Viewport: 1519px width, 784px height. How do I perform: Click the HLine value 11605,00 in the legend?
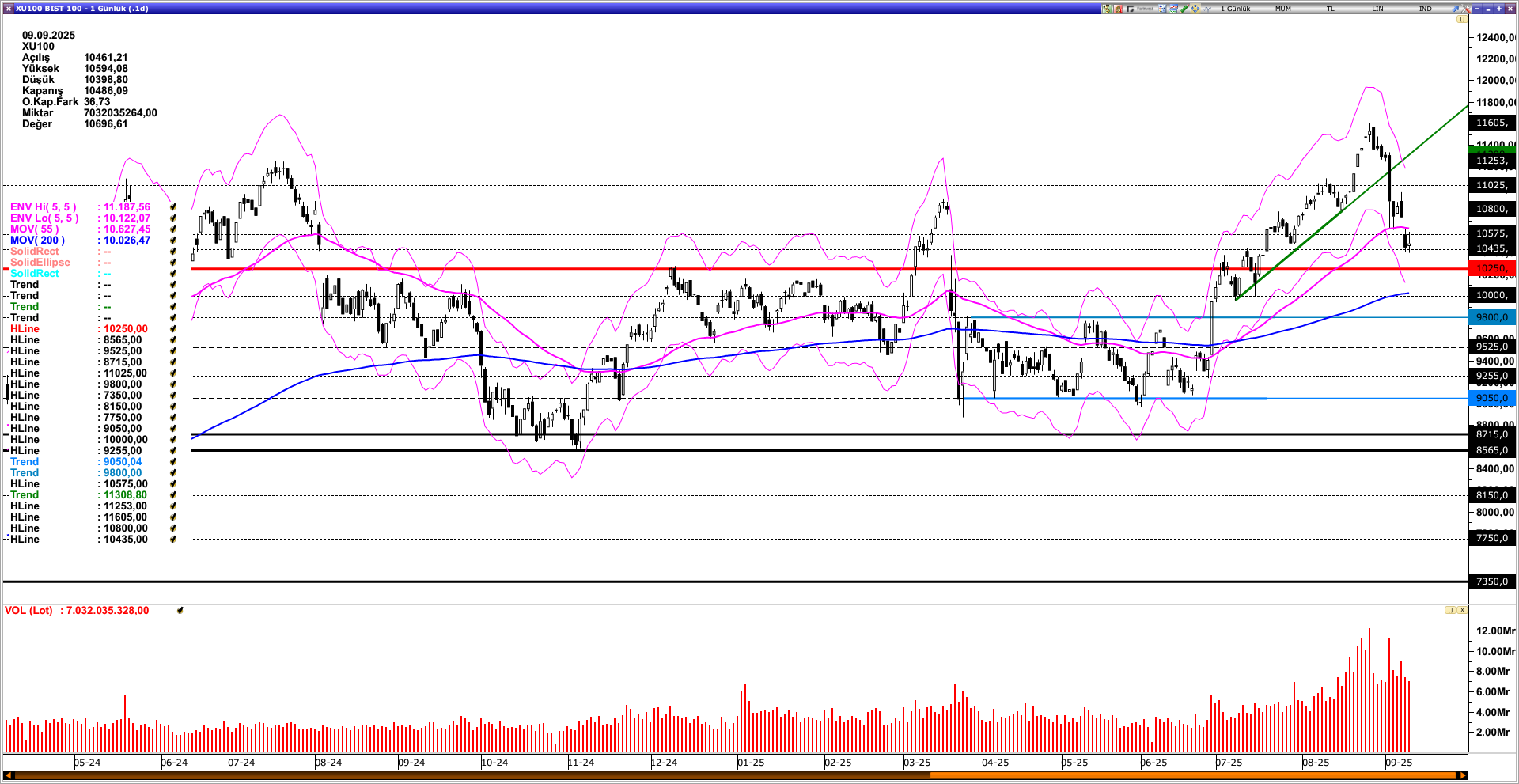click(125, 517)
